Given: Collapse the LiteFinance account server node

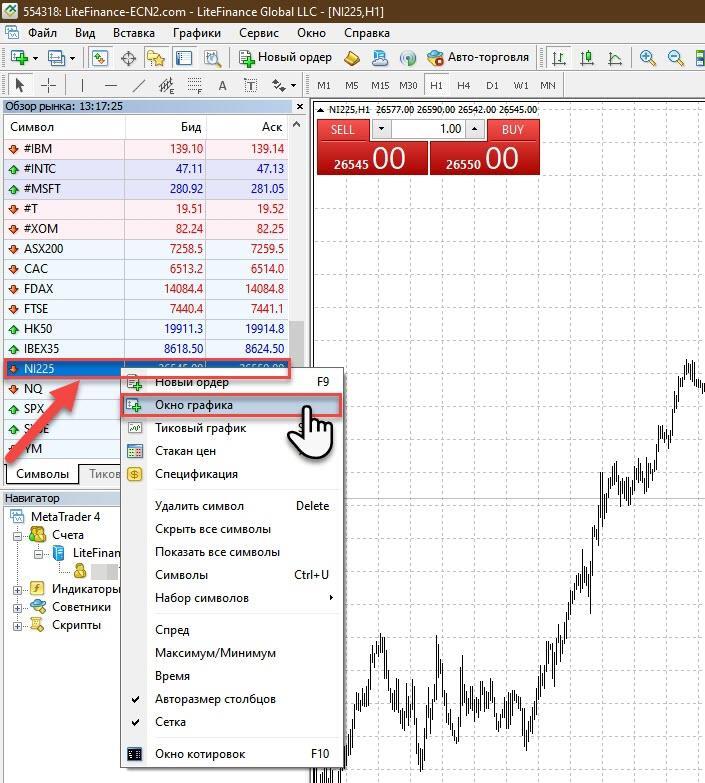Looking at the screenshot, I should pyautogui.click(x=38, y=554).
